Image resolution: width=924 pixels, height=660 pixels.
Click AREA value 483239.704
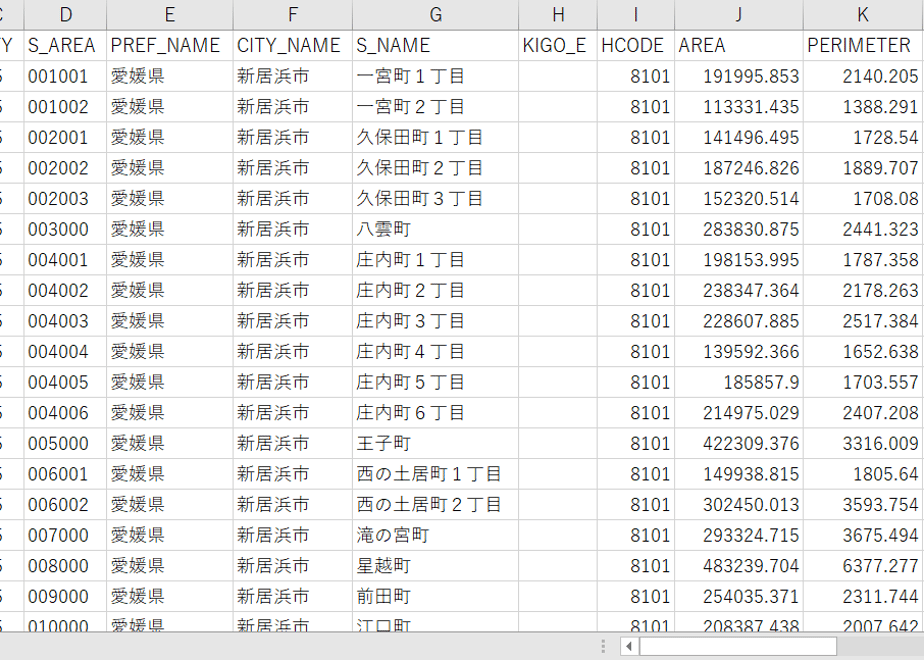click(739, 566)
